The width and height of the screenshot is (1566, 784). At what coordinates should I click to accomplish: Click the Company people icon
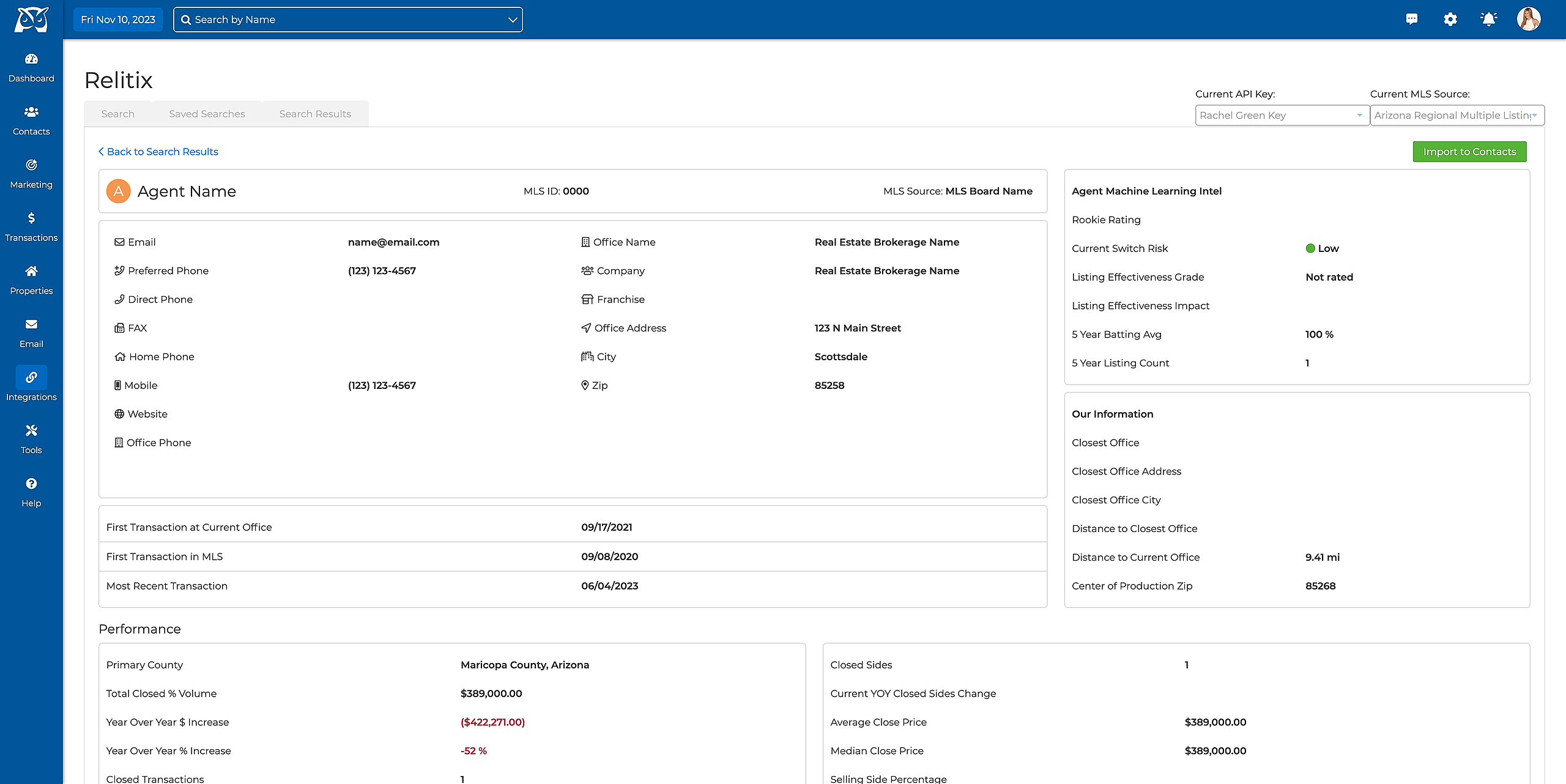point(587,271)
